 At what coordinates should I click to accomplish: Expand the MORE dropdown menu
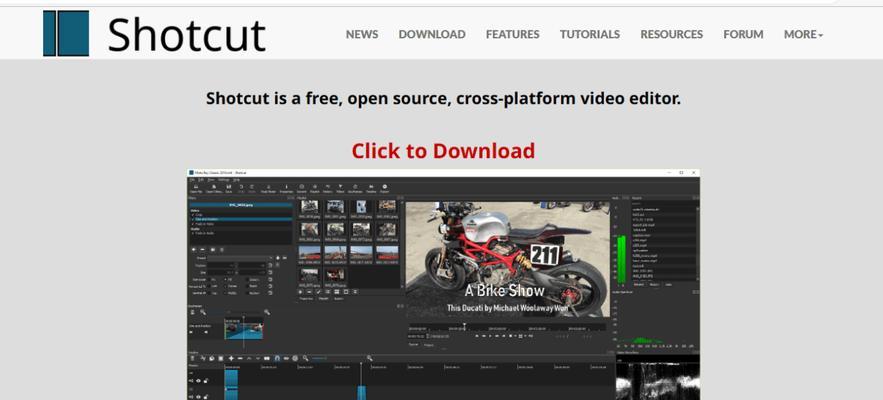[803, 34]
